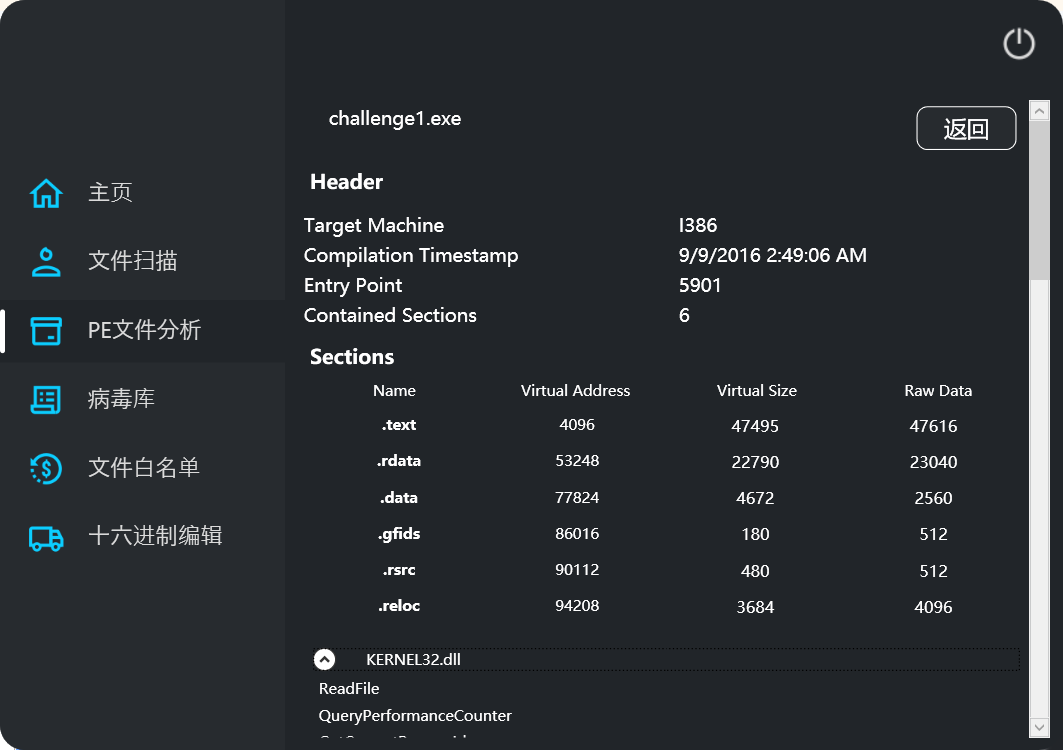This screenshot has width=1063, height=750.
Task: Click the vertical scrollbar thumb
Action: click(1040, 200)
